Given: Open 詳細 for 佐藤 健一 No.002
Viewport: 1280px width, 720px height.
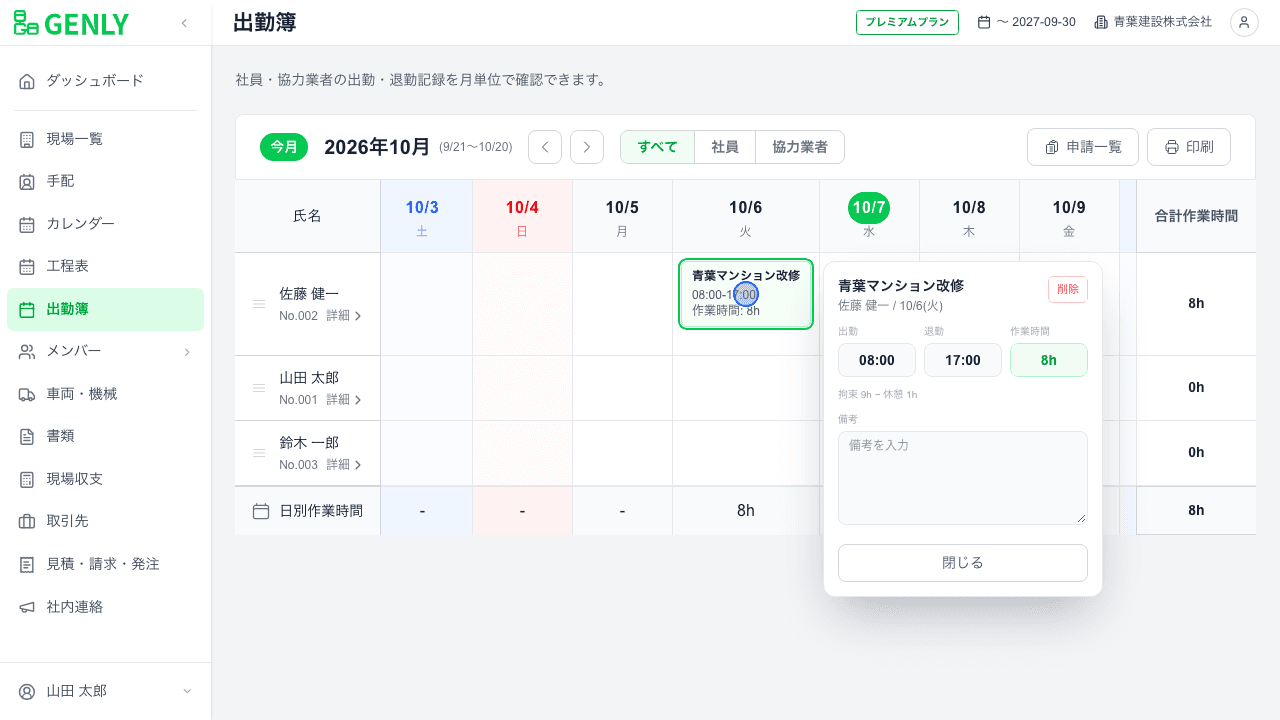Looking at the screenshot, I should click(x=344, y=315).
